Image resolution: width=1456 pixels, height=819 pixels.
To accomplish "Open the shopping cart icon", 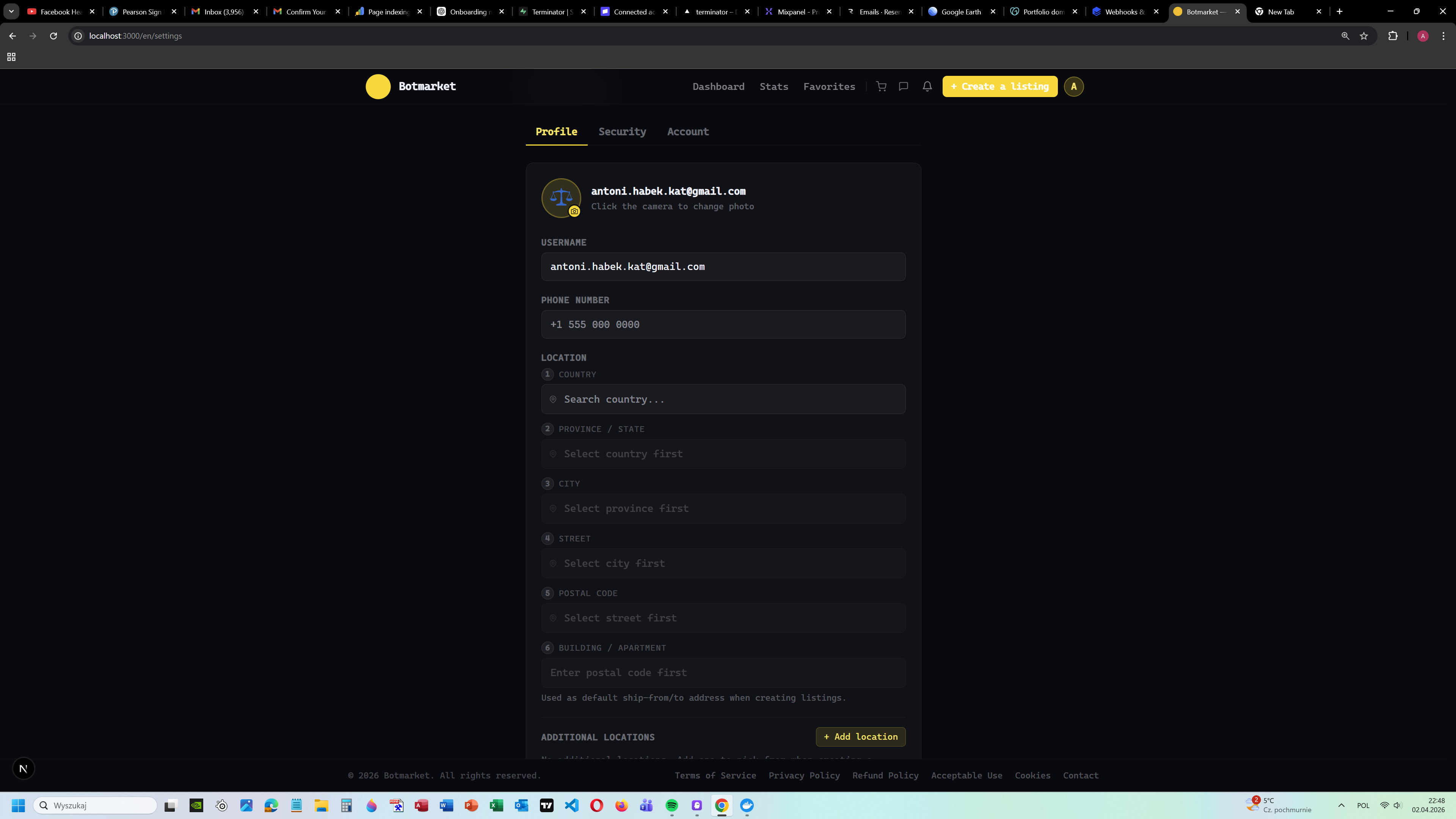I will (x=881, y=86).
